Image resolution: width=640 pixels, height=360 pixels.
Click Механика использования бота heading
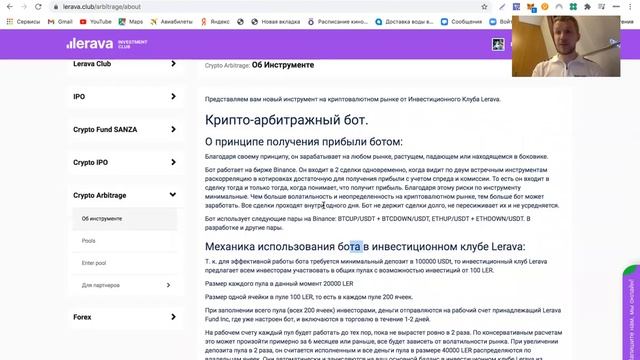tap(365, 247)
